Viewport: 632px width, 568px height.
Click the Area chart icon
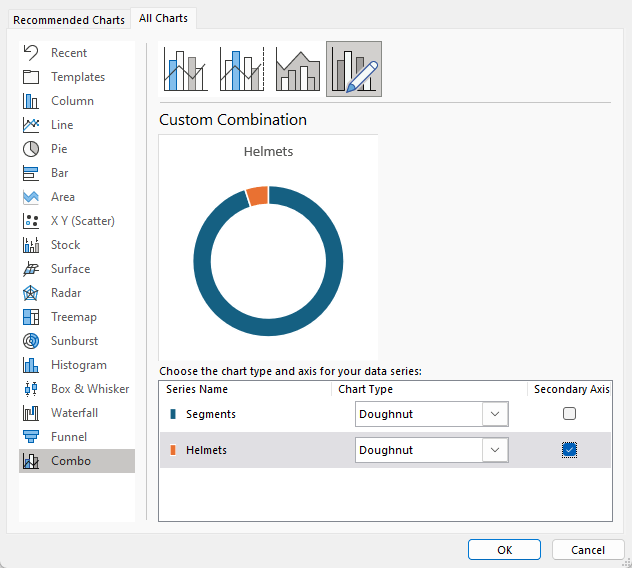pos(31,197)
